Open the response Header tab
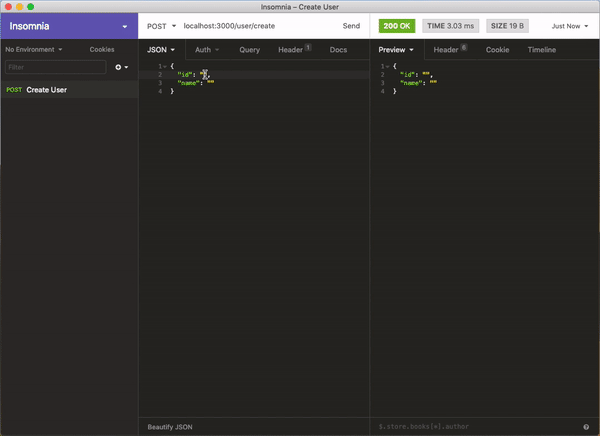The width and height of the screenshot is (600, 436). (x=450, y=50)
